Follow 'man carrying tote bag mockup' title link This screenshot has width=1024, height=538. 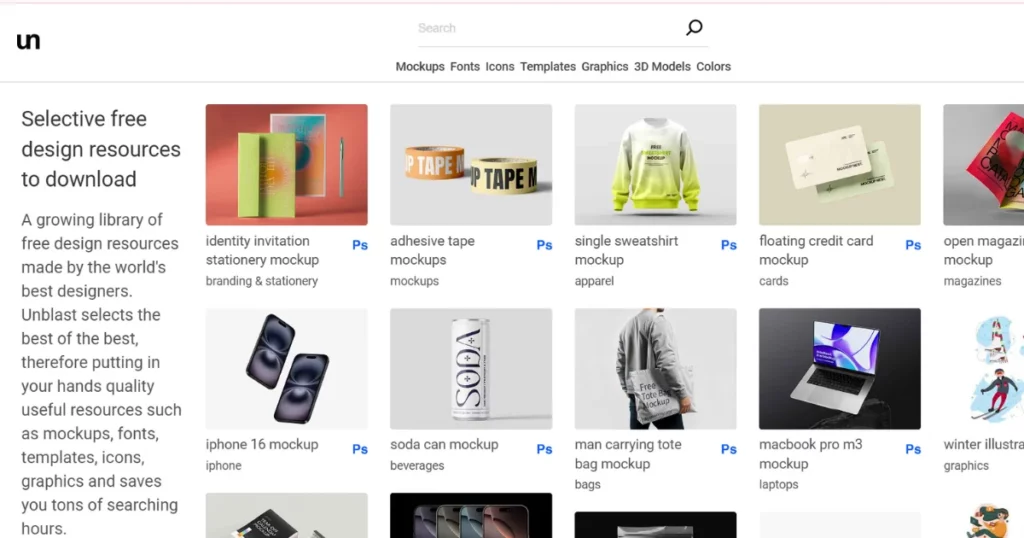click(x=628, y=454)
